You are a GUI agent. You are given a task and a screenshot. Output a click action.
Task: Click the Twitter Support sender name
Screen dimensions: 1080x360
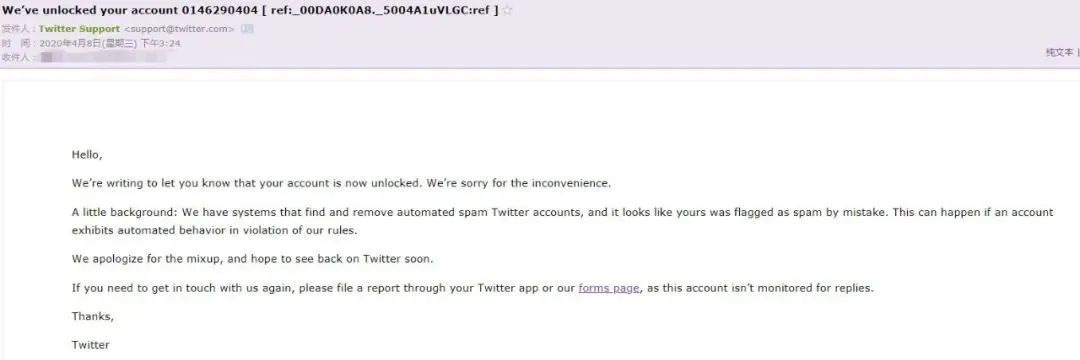79,29
